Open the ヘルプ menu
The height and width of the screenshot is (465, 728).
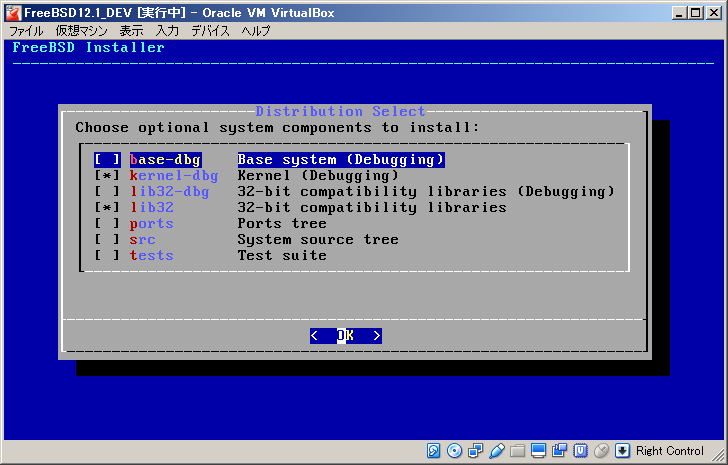coord(255,31)
